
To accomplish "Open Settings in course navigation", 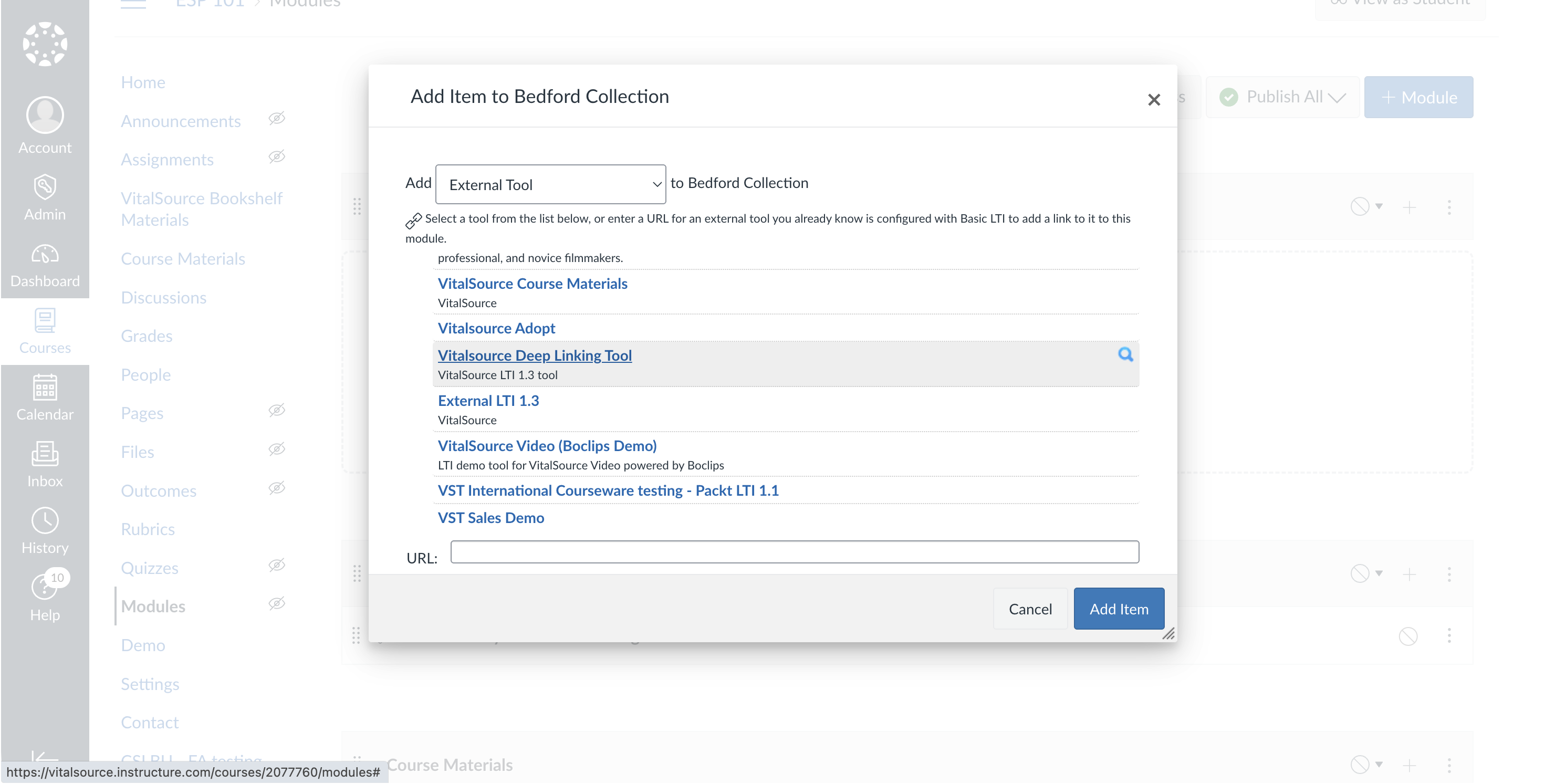I will tap(150, 684).
